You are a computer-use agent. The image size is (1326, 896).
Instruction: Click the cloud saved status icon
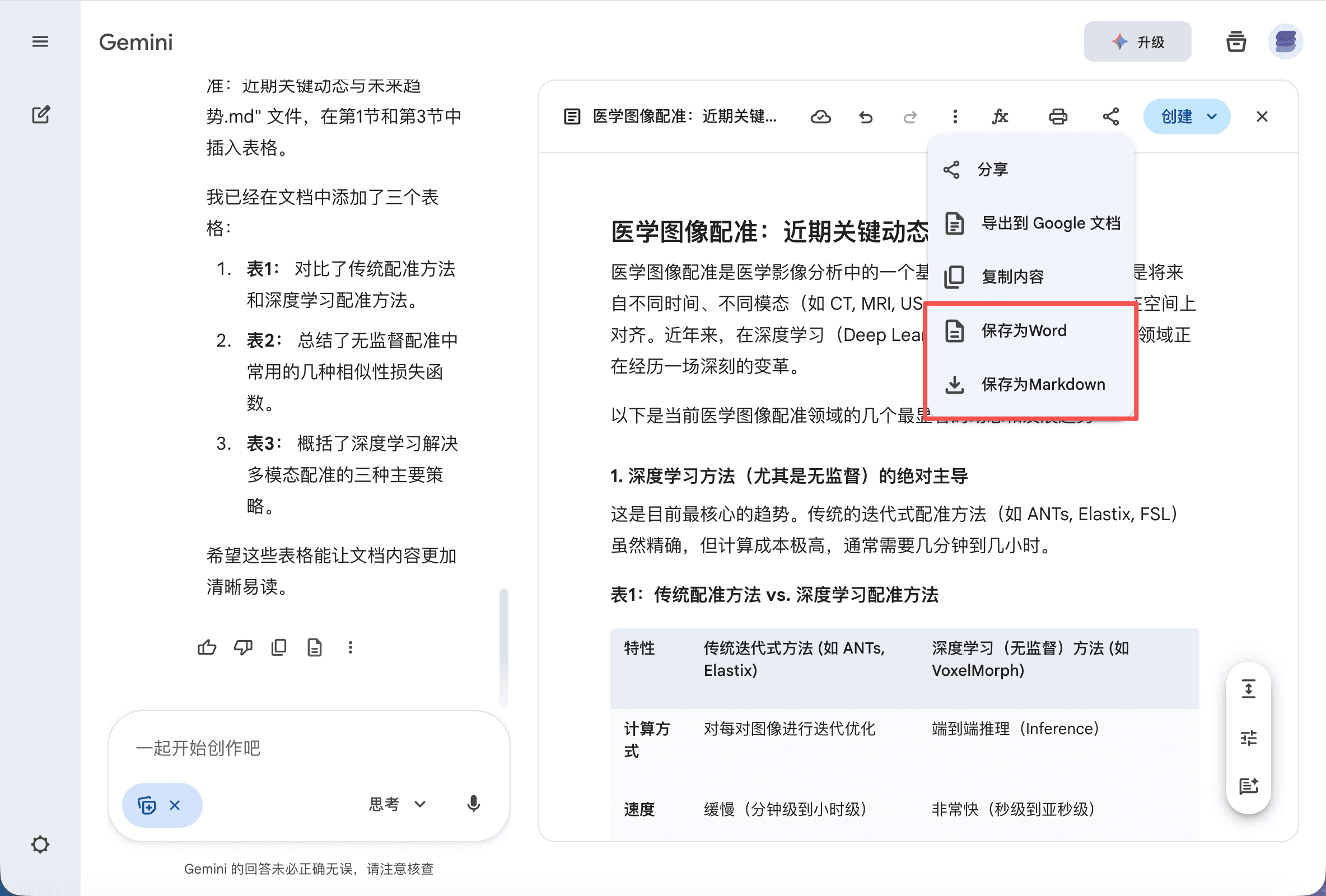click(x=820, y=117)
